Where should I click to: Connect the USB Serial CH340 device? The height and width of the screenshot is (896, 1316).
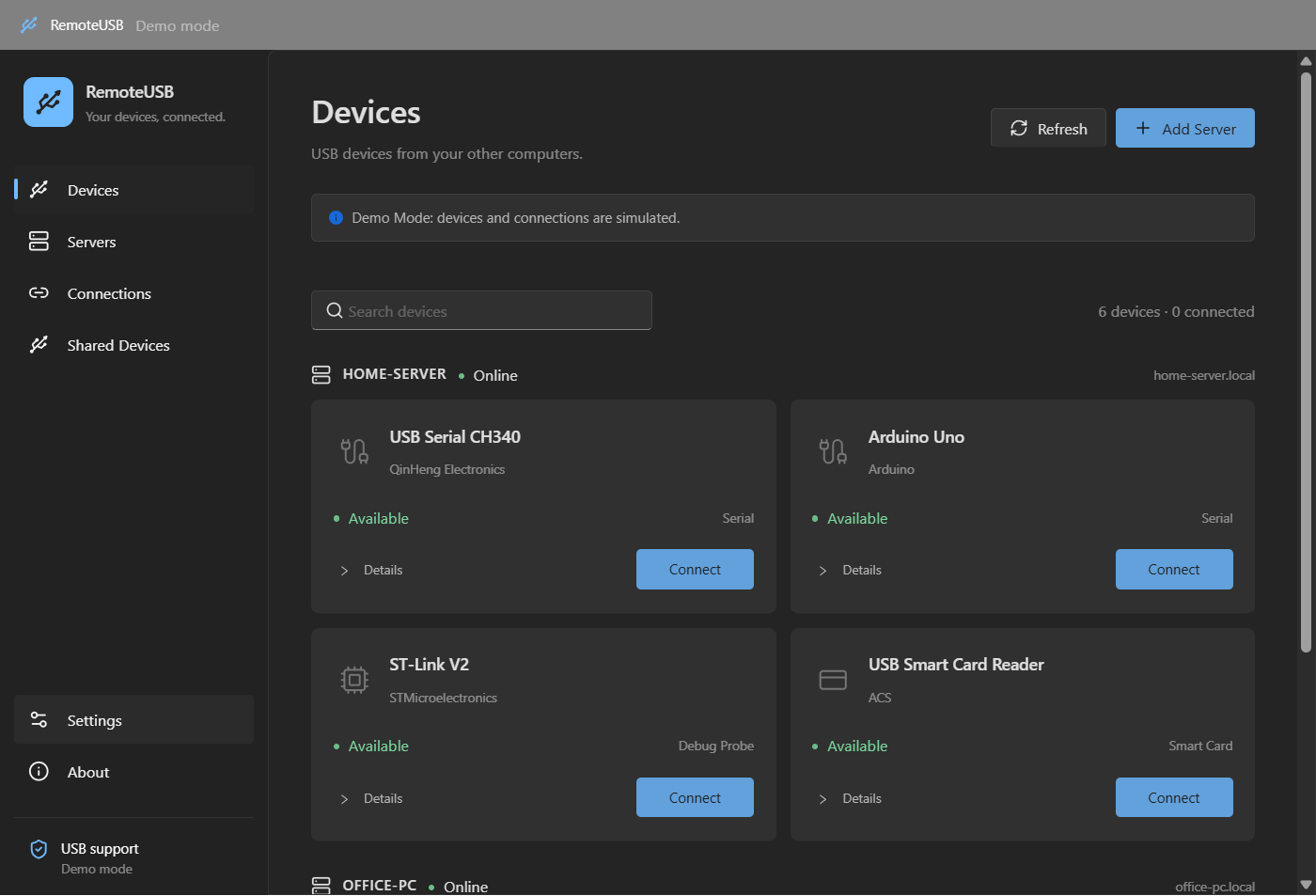[695, 570]
